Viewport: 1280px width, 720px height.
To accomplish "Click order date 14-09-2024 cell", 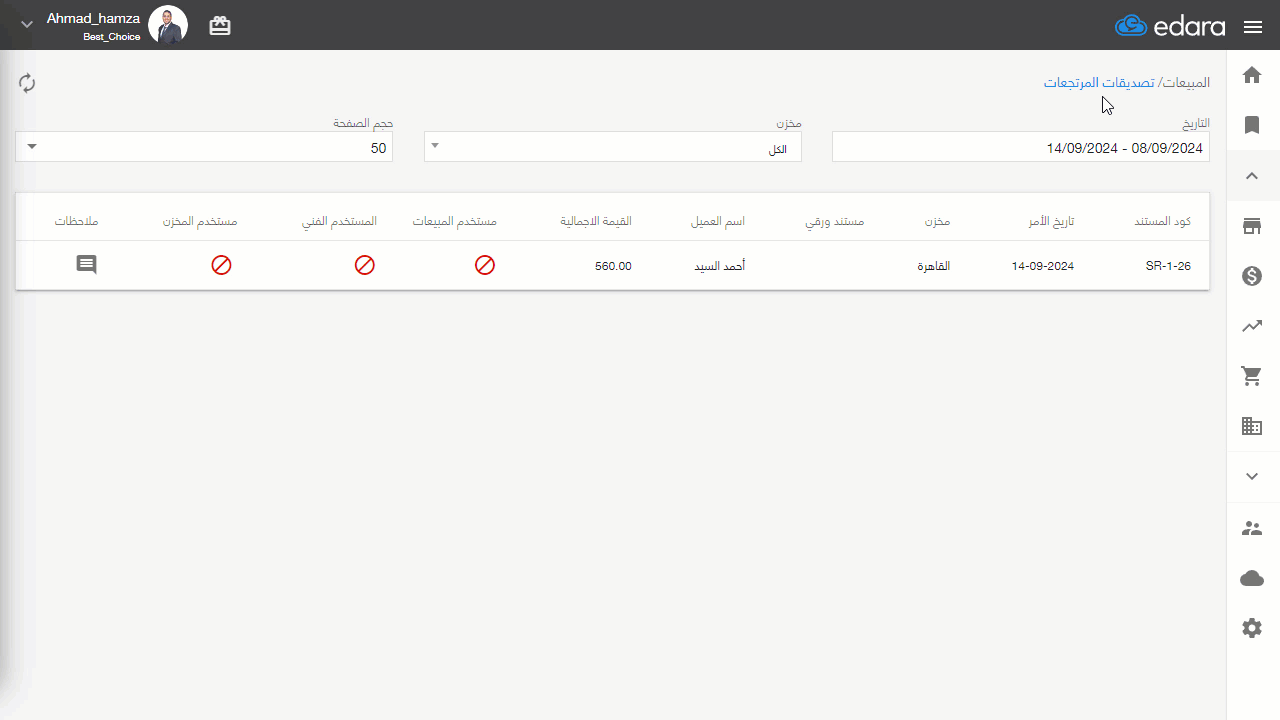I will pos(1042,266).
